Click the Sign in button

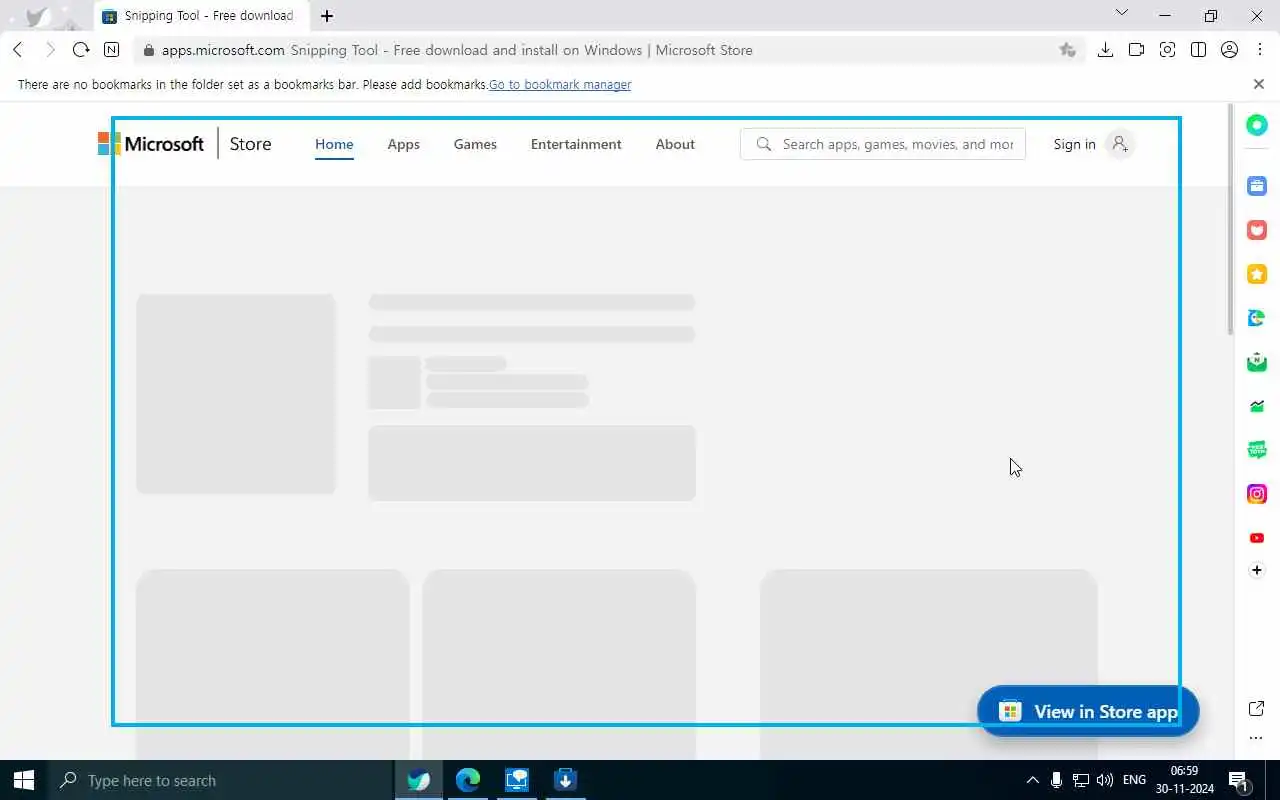pyautogui.click(x=1093, y=144)
